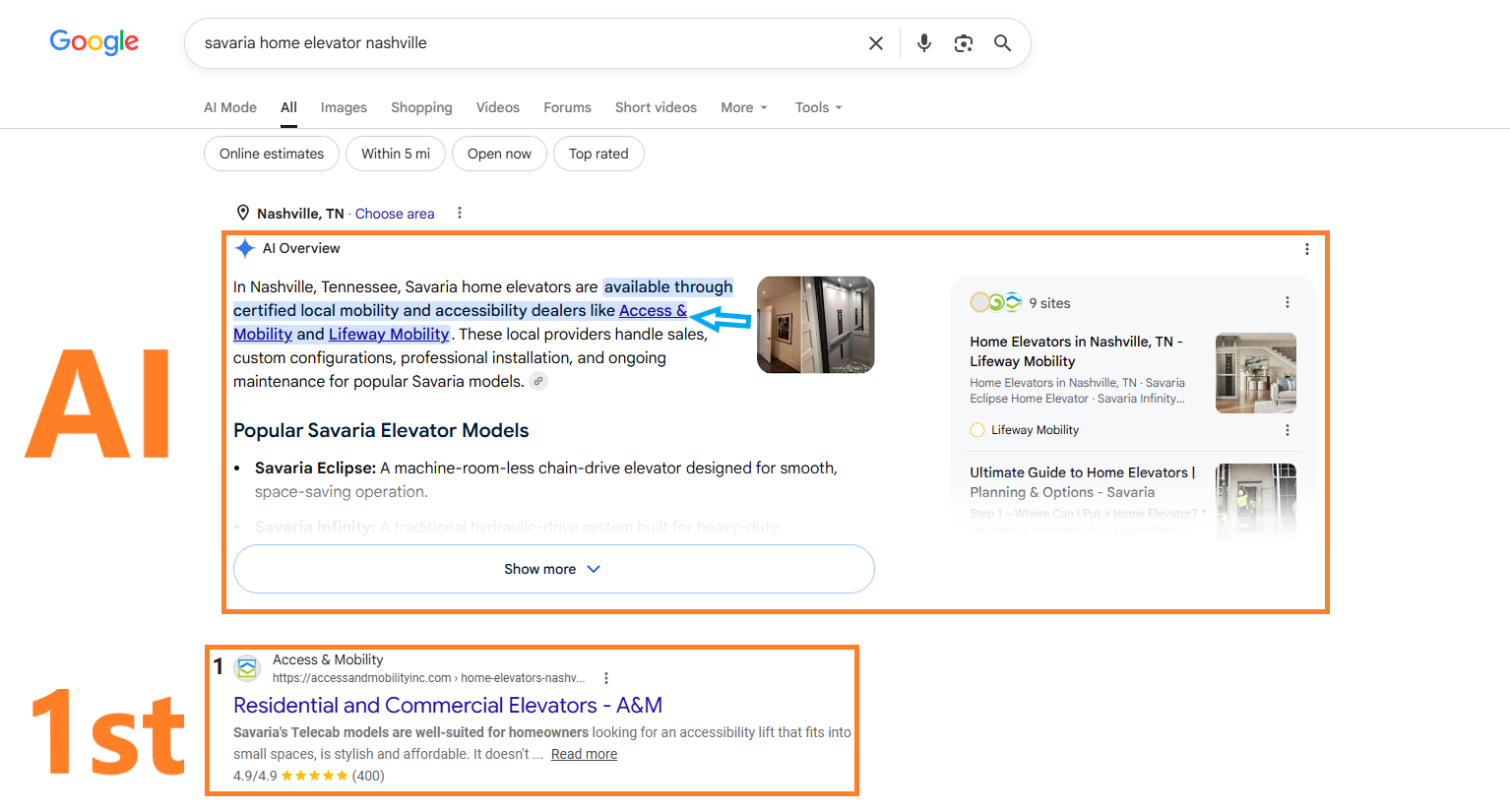1510x812 pixels.
Task: Open the Short videos tab
Action: tap(656, 107)
